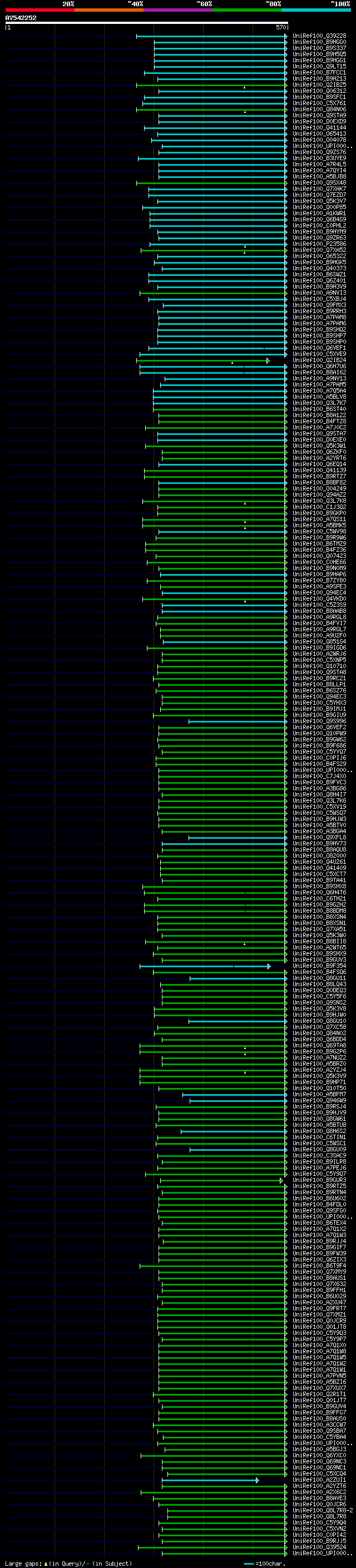Select hit label UniRef100_B6ST40
Screen dimensions: 356x1568
click(319, 409)
